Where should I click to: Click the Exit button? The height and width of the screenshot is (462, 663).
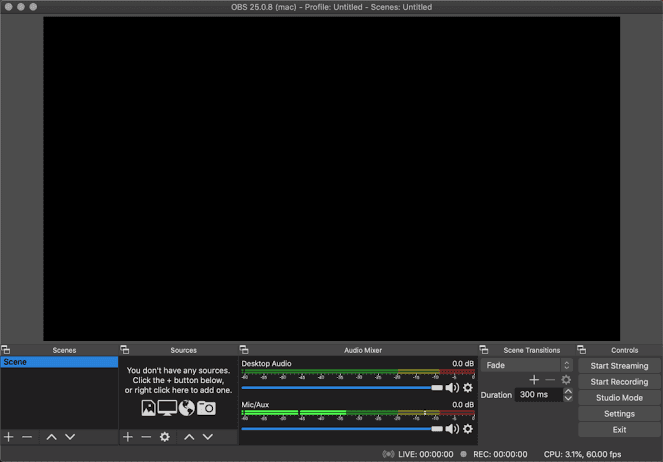pos(619,430)
